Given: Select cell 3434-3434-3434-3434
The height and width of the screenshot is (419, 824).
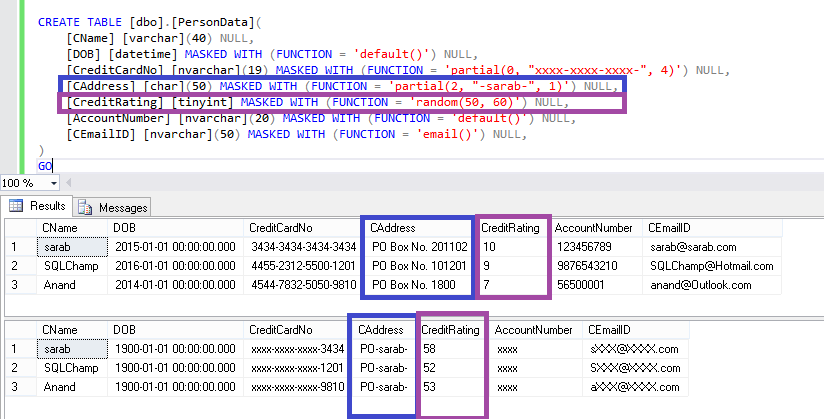Looking at the screenshot, I should tap(303, 247).
